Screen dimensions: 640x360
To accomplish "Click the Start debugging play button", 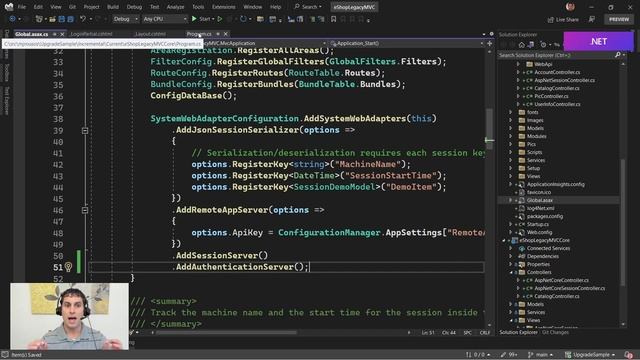I will [194, 19].
